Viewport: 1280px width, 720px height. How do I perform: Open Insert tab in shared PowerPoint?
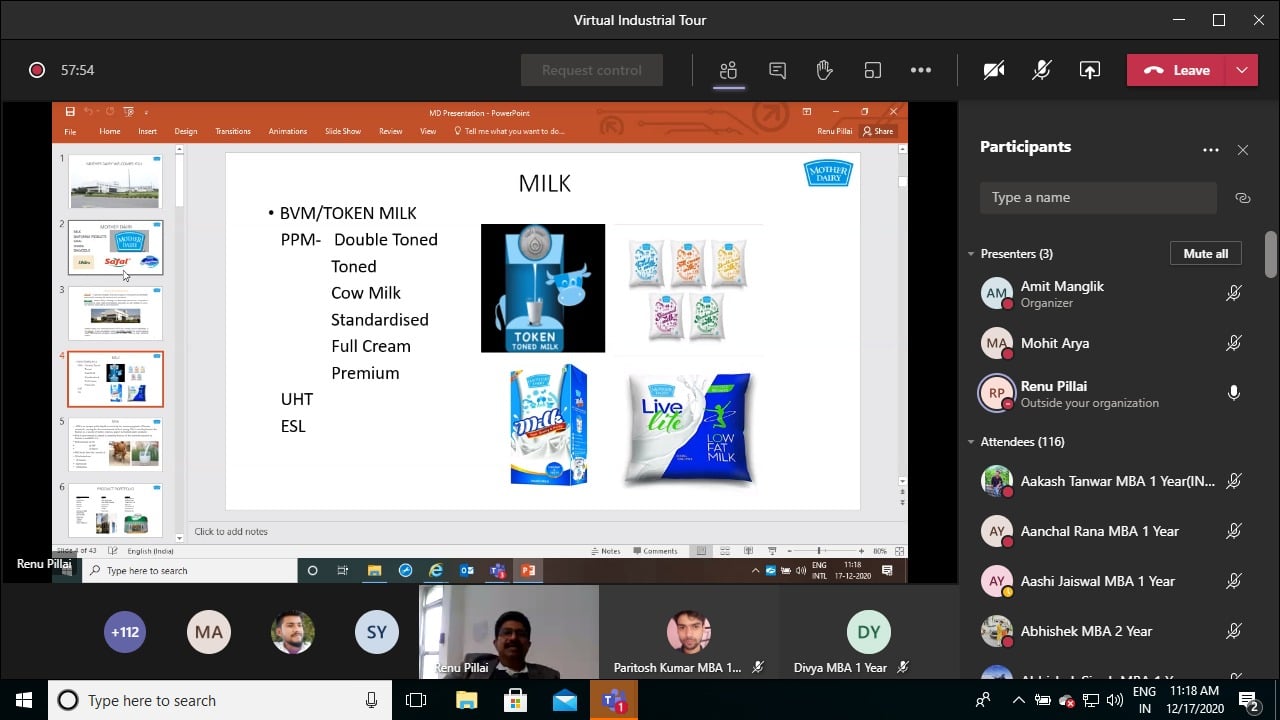(x=147, y=131)
